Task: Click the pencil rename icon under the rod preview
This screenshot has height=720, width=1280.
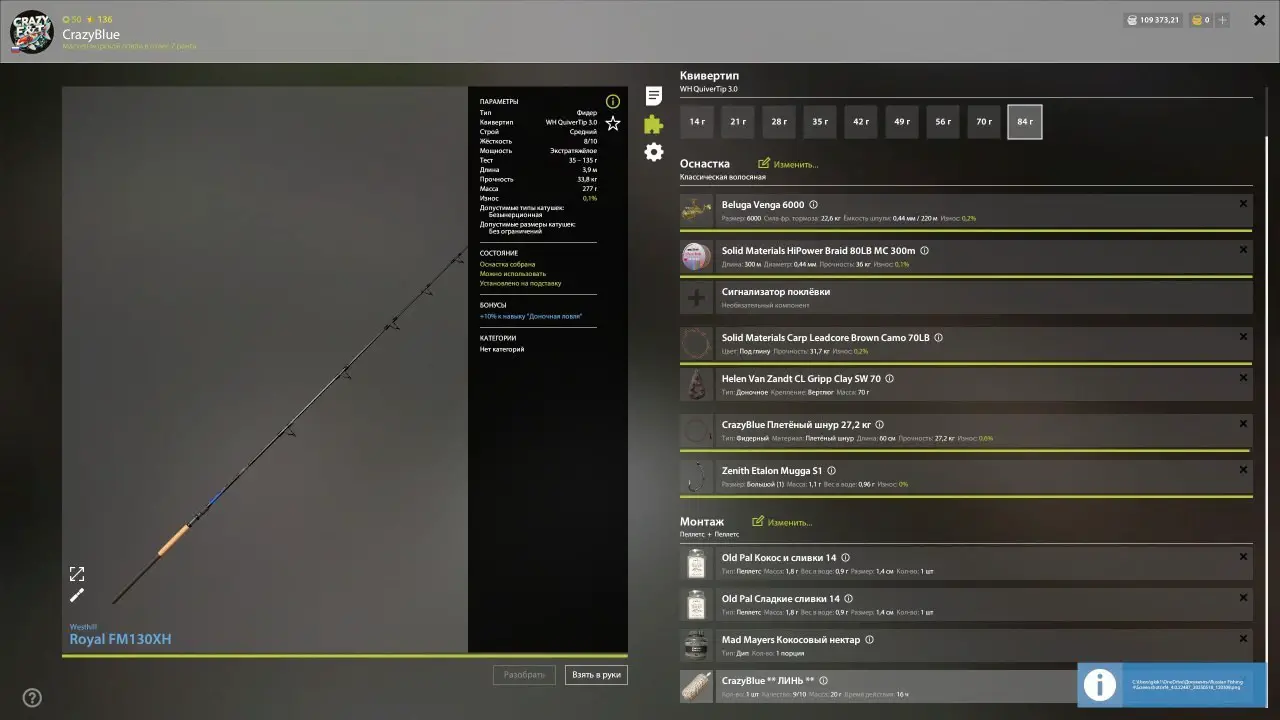Action: [77, 595]
